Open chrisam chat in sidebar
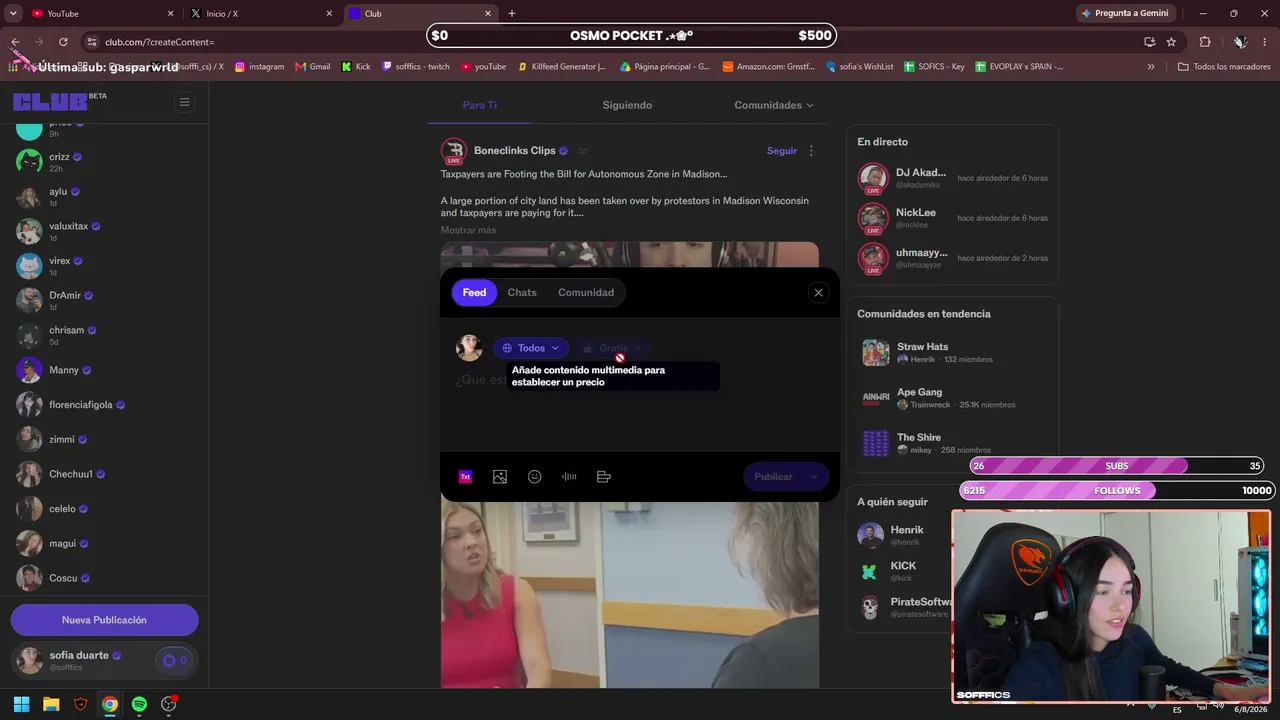 (x=104, y=335)
